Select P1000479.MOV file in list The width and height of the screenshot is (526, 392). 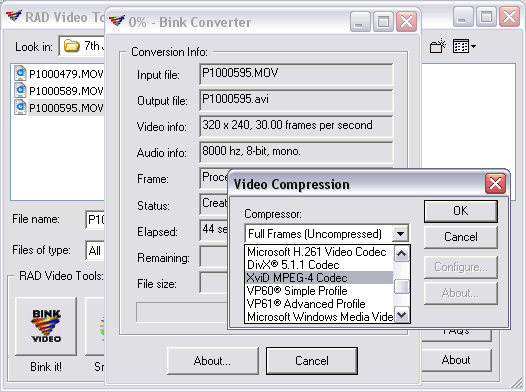coord(59,73)
